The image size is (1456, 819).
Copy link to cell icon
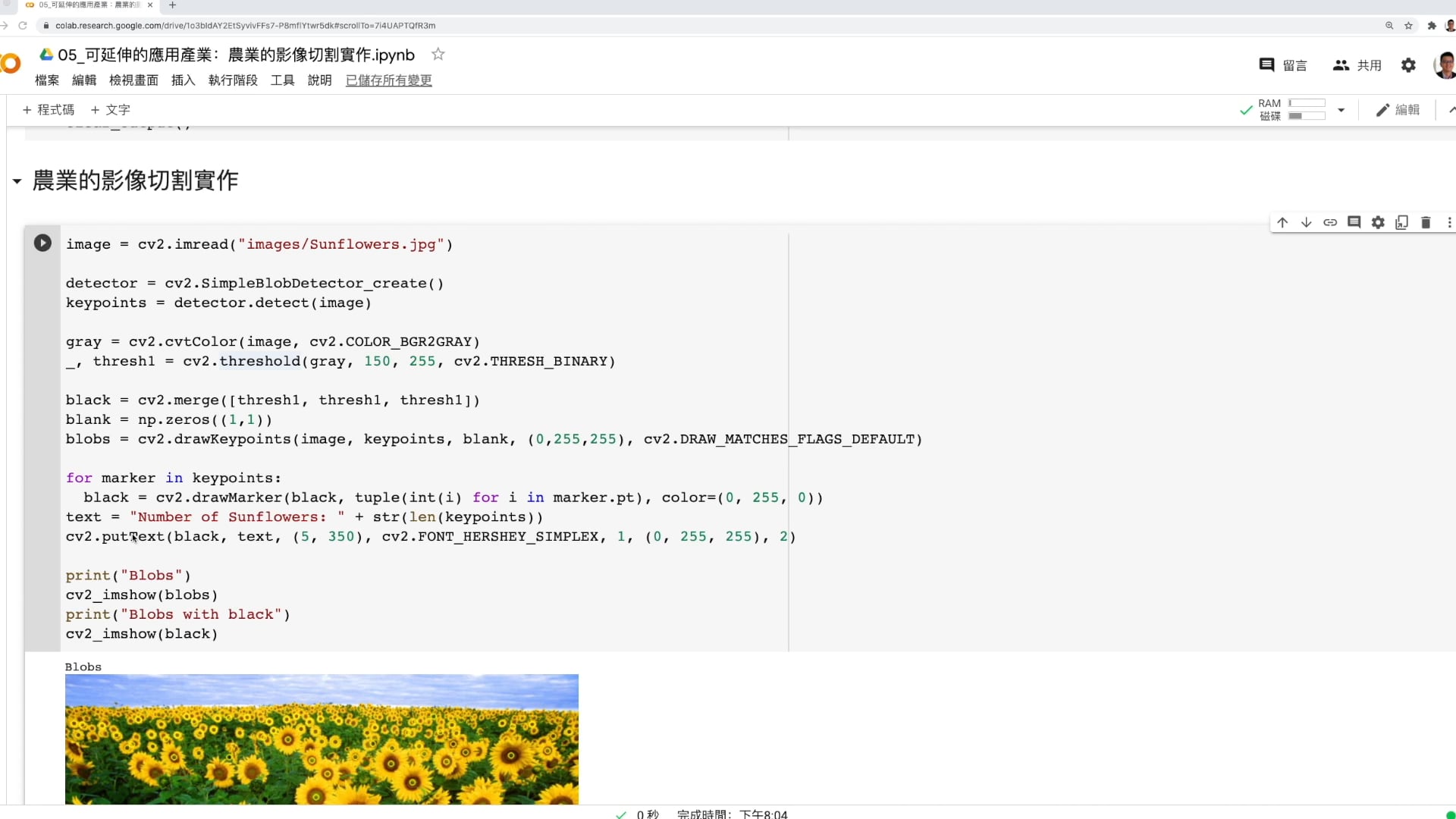[x=1330, y=222]
